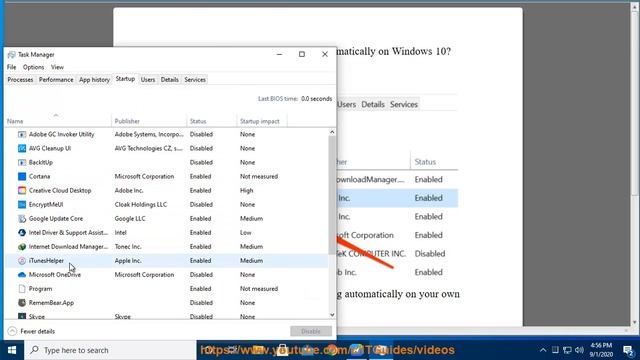
Task: Open the Windows Start menu
Action: pyautogui.click(x=12, y=350)
